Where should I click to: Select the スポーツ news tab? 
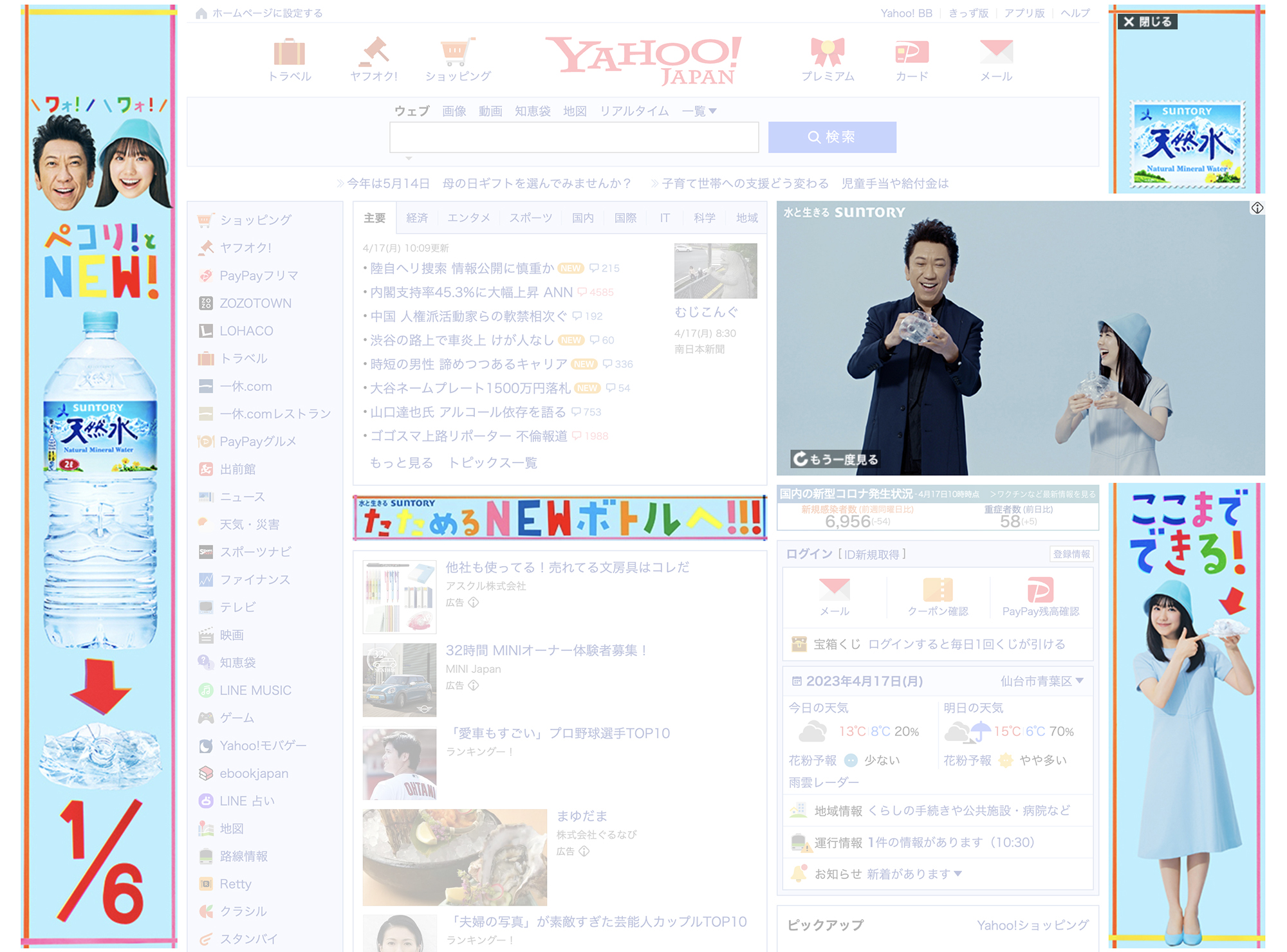pyautogui.click(x=531, y=218)
